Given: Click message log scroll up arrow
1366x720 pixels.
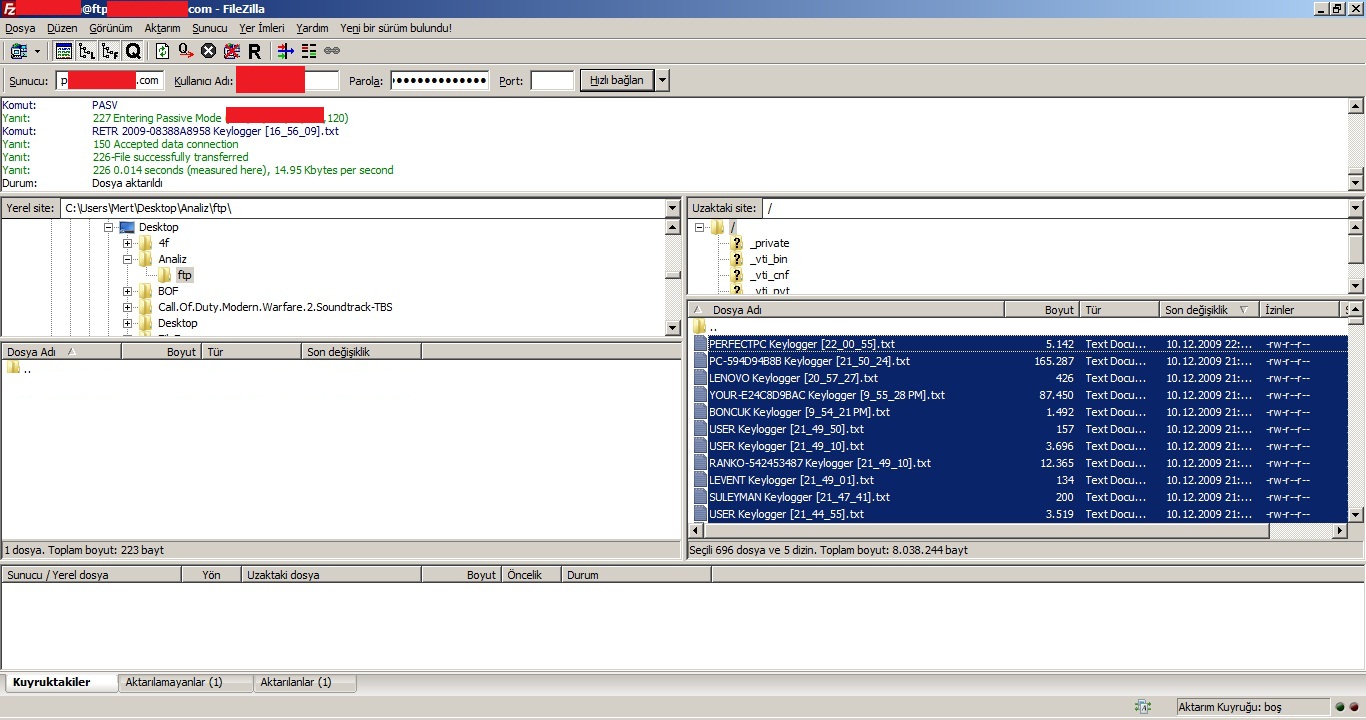Looking at the screenshot, I should click(x=1356, y=106).
